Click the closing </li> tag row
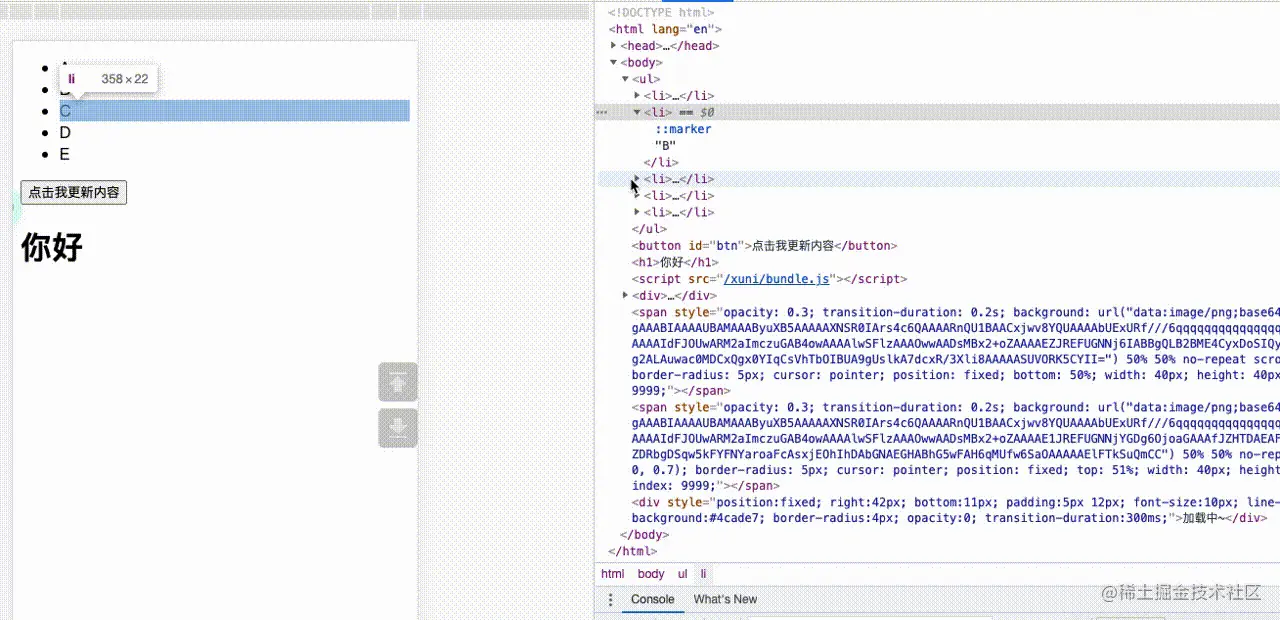This screenshot has width=1280, height=620. coord(661,162)
